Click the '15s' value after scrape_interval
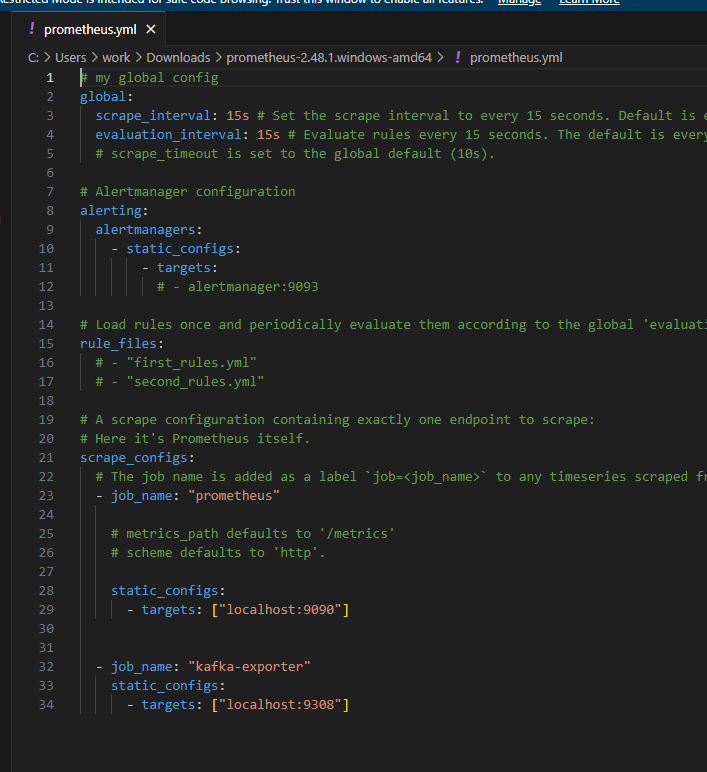 click(x=238, y=116)
